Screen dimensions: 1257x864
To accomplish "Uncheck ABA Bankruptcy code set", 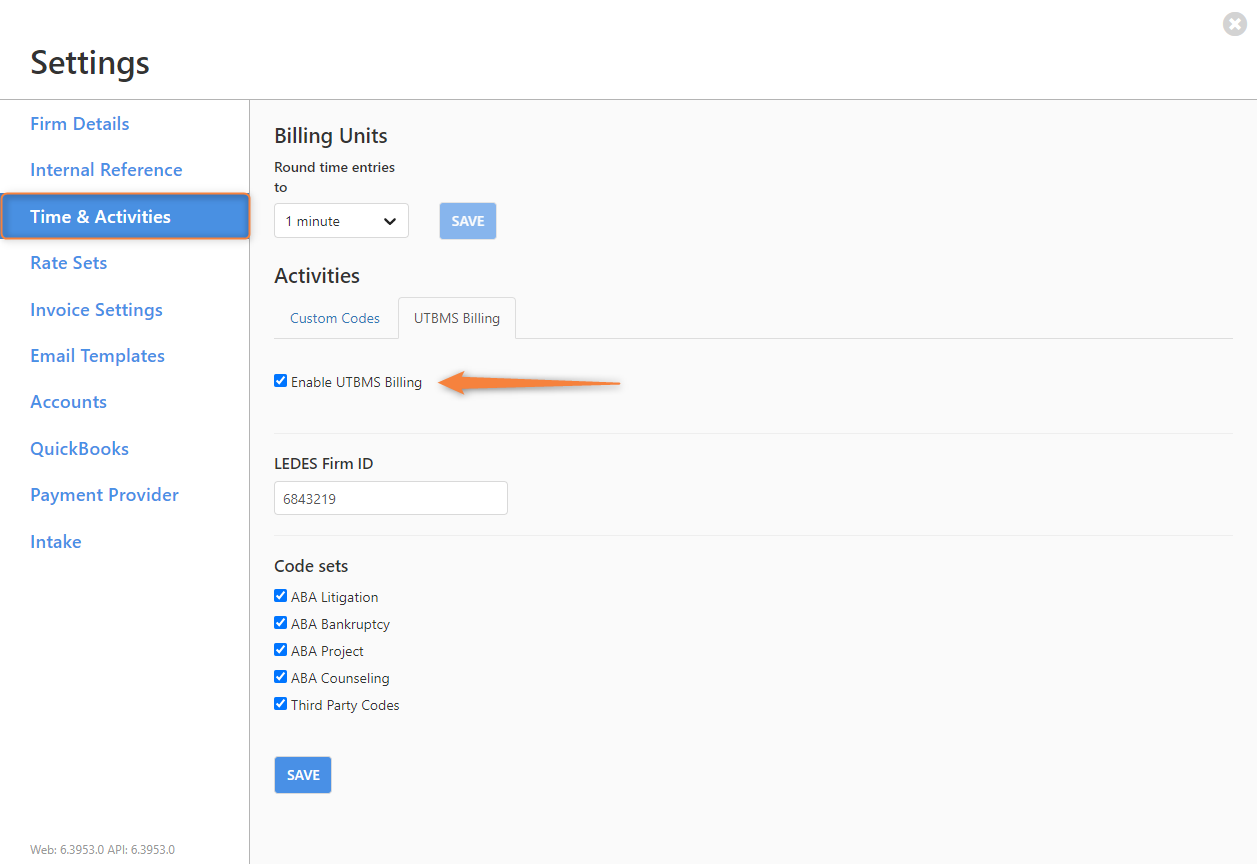I will [x=280, y=622].
